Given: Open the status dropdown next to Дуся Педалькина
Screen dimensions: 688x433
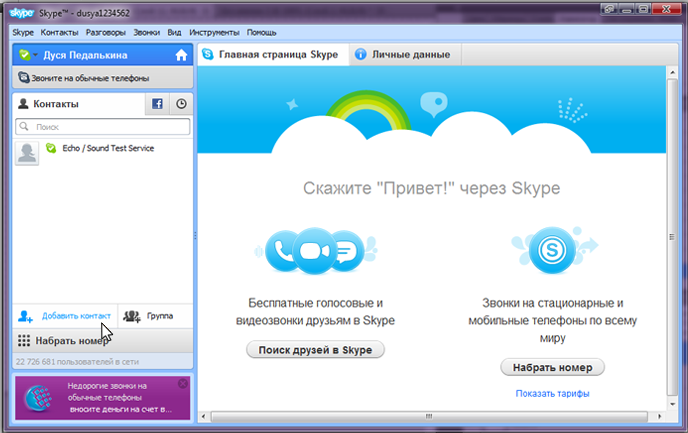Looking at the screenshot, I should 35,56.
